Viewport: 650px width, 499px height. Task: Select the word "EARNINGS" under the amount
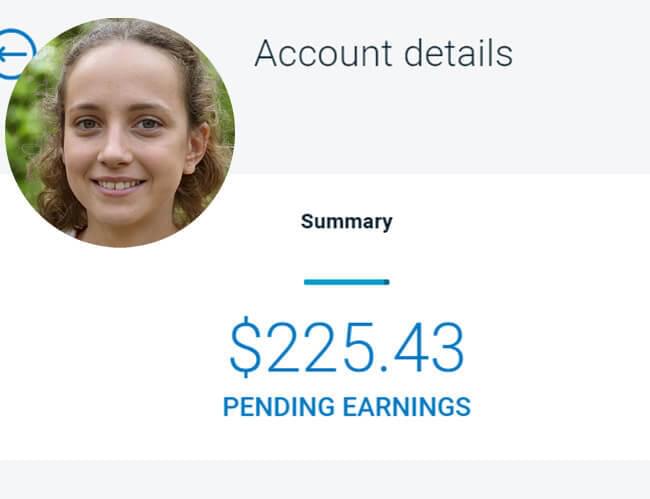coord(407,407)
